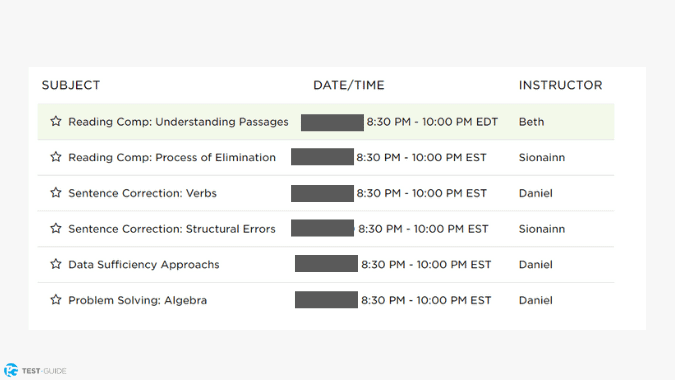Click Test-Guide watermark text
675x380 pixels.
coord(44,371)
